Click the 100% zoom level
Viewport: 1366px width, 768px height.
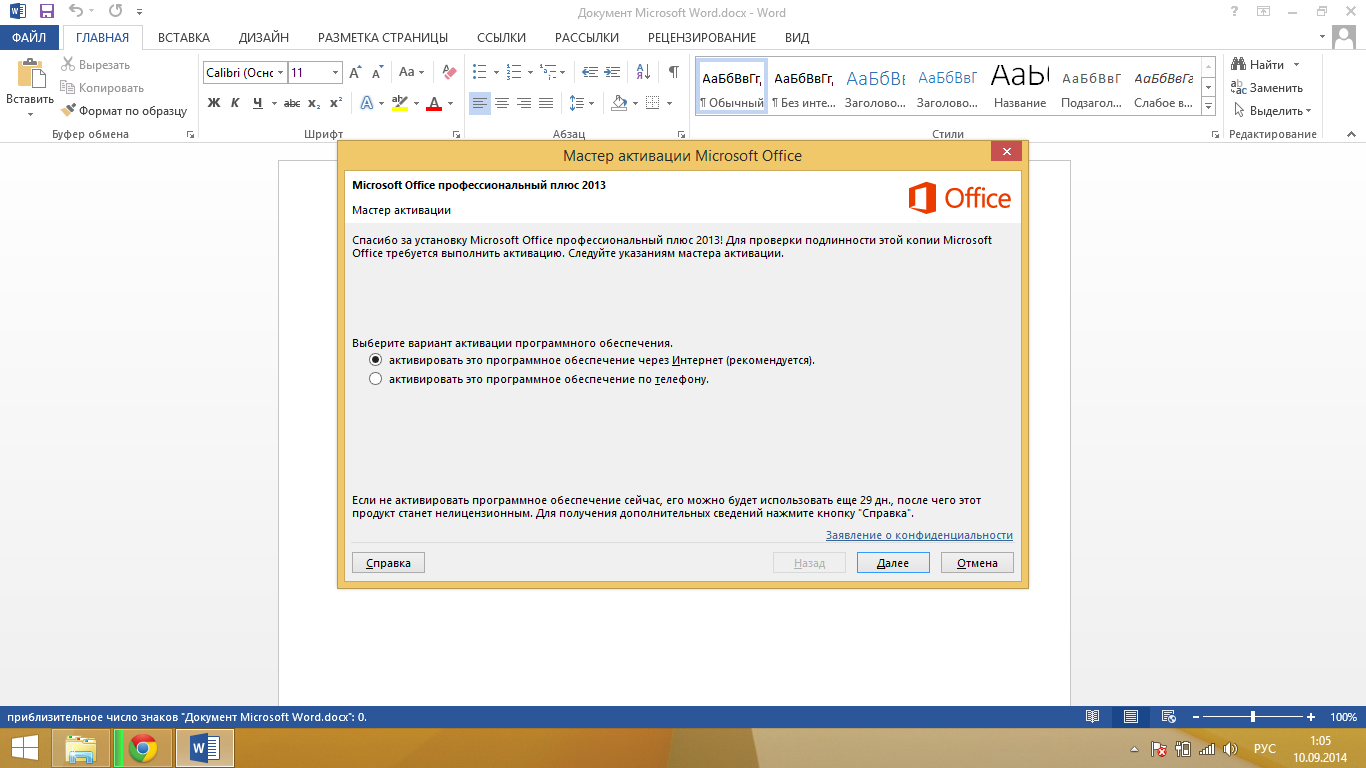pyautogui.click(x=1343, y=717)
